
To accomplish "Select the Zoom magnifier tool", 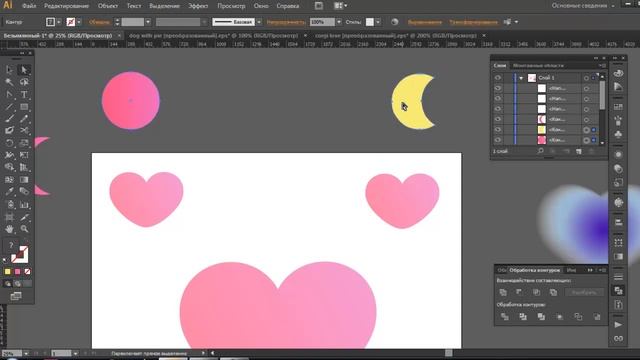I will click(x=24, y=229).
